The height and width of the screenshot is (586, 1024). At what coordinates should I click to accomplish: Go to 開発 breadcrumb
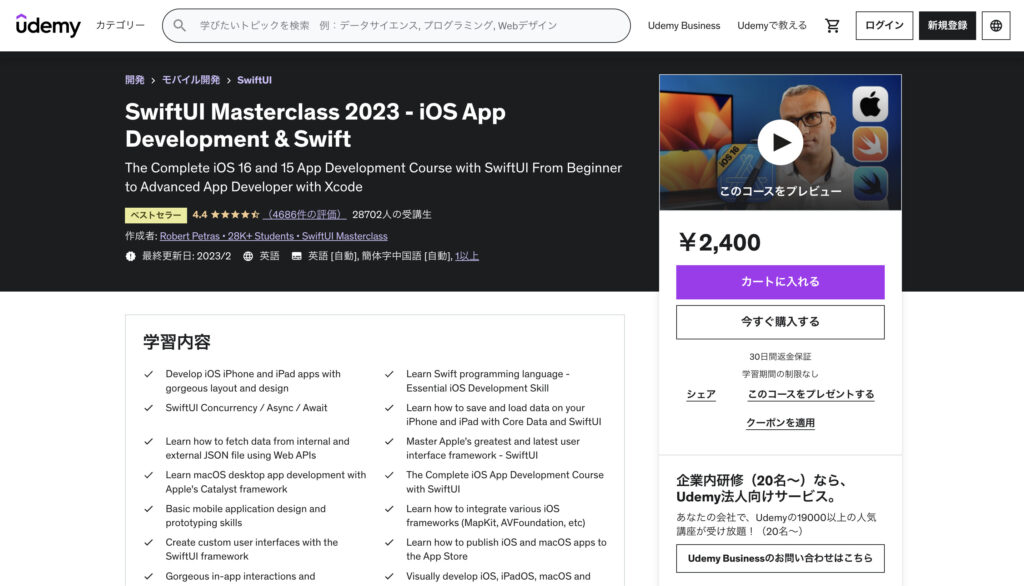135,80
